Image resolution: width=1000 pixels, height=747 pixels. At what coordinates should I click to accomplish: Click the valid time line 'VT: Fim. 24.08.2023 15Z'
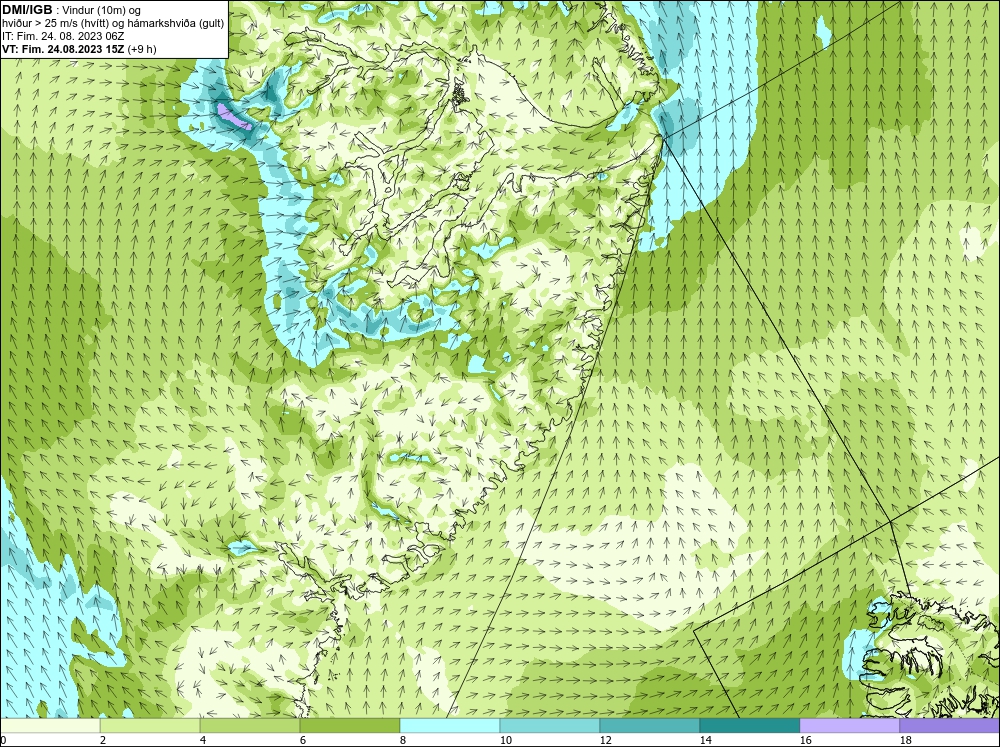(63, 49)
